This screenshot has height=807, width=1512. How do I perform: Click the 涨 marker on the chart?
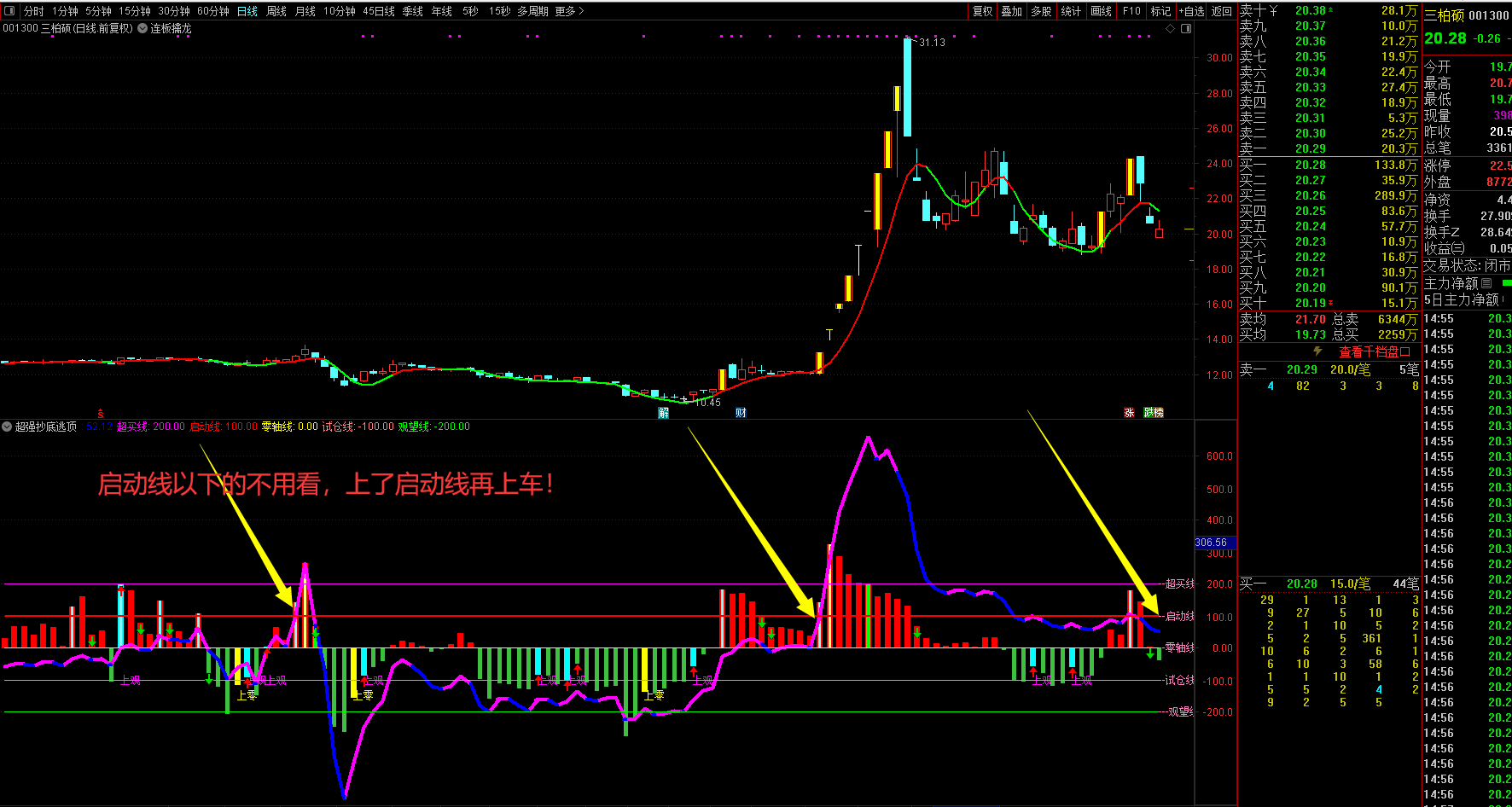pyautogui.click(x=1129, y=413)
